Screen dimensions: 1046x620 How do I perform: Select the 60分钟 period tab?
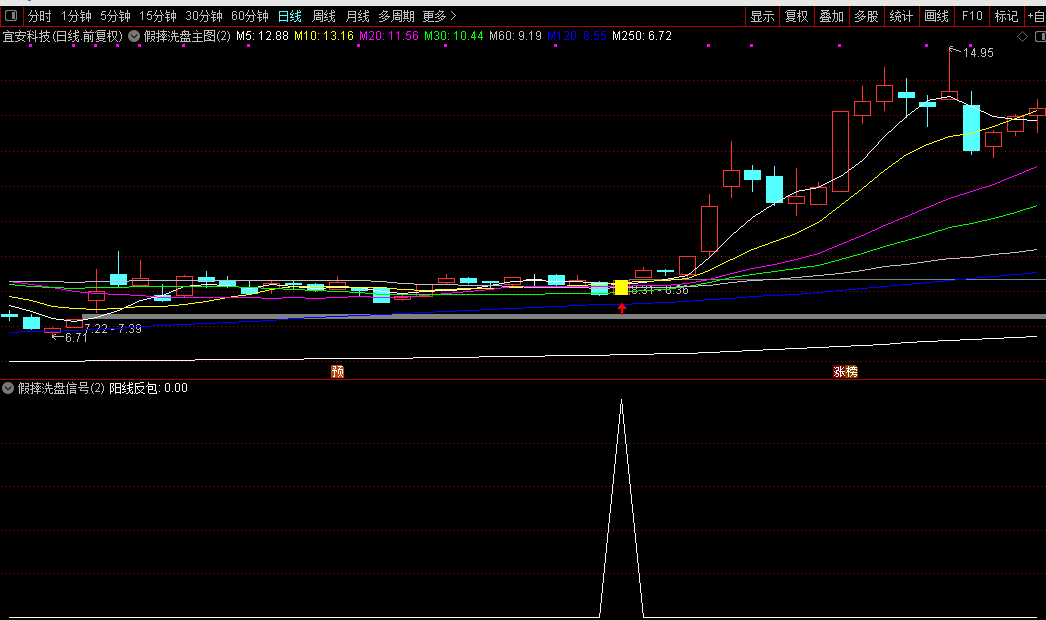[249, 16]
